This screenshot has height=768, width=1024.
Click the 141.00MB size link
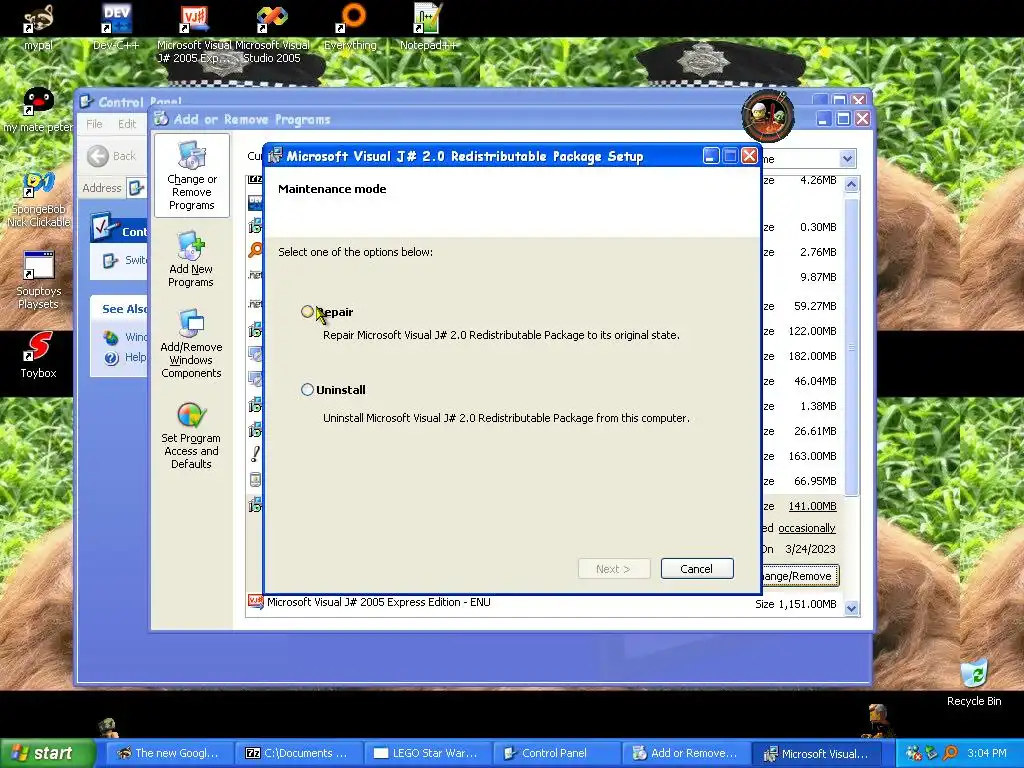812,506
